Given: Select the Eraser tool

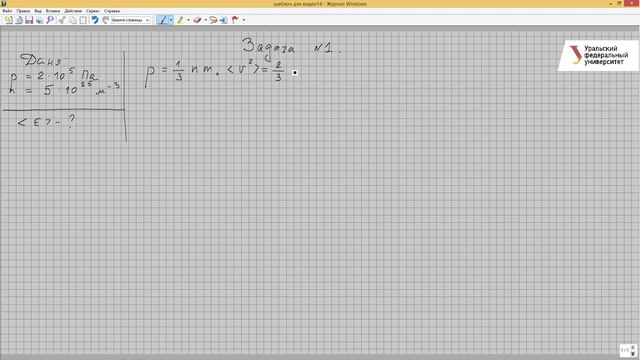Looking at the screenshot, I should tap(198, 20).
